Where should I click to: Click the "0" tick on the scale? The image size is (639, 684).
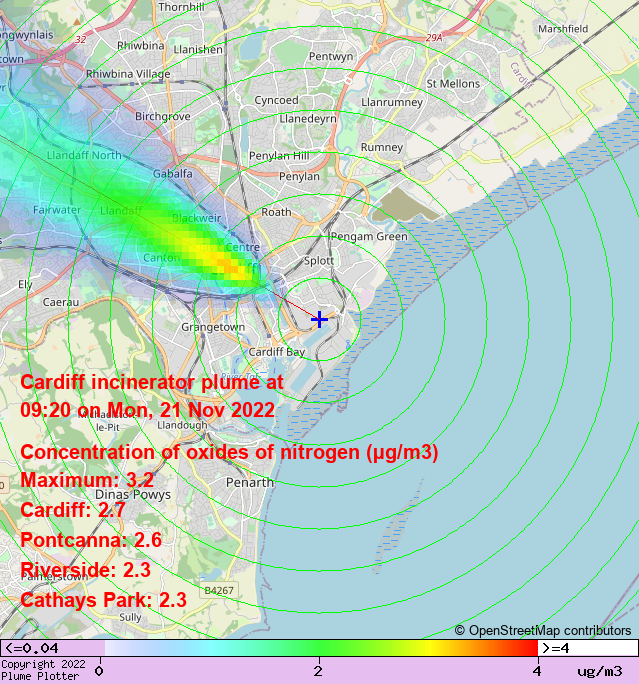tap(99, 671)
